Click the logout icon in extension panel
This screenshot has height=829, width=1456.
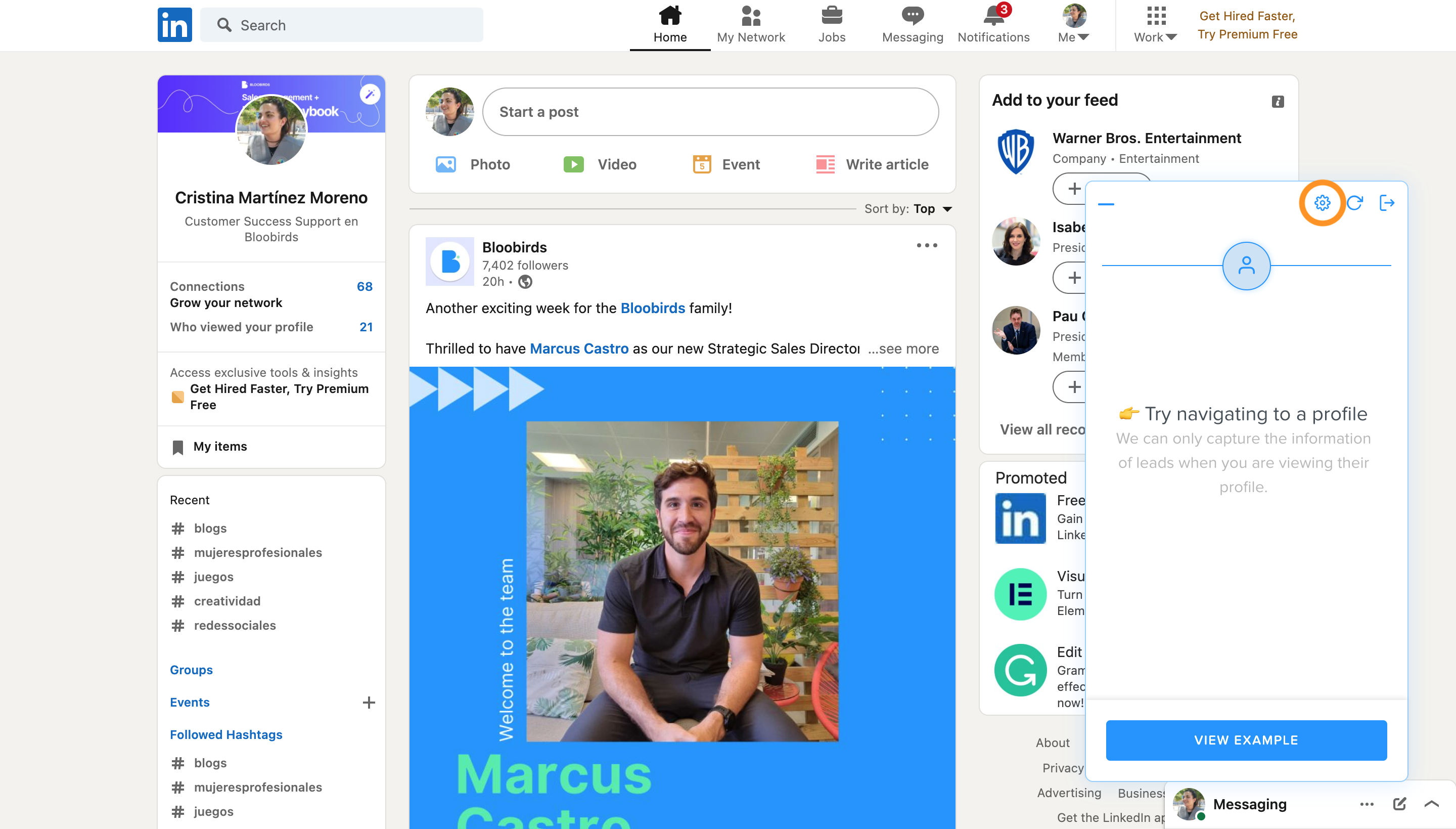click(x=1387, y=203)
